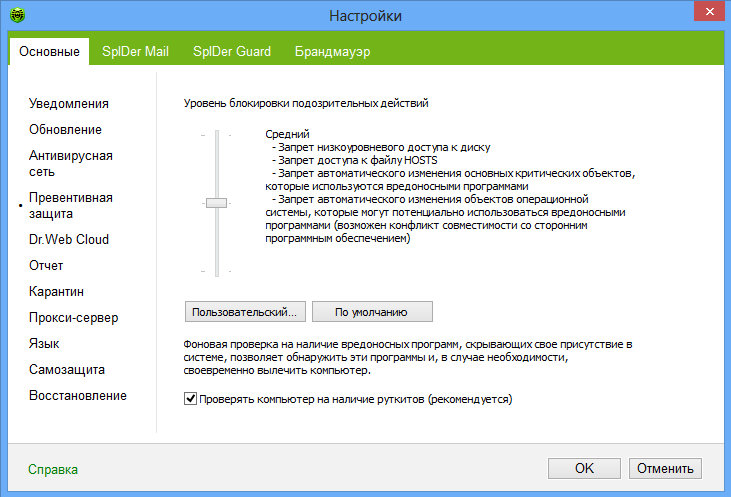The height and width of the screenshot is (497, 731).
Task: Select Превентивная защита in sidebar
Action: point(70,206)
